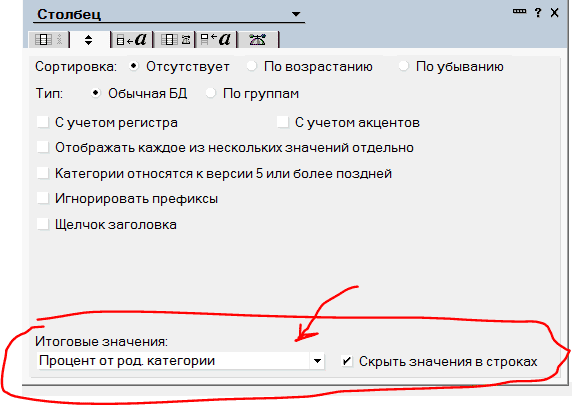Collapse the properties box with bar icon
The image size is (572, 405).
coord(519,12)
